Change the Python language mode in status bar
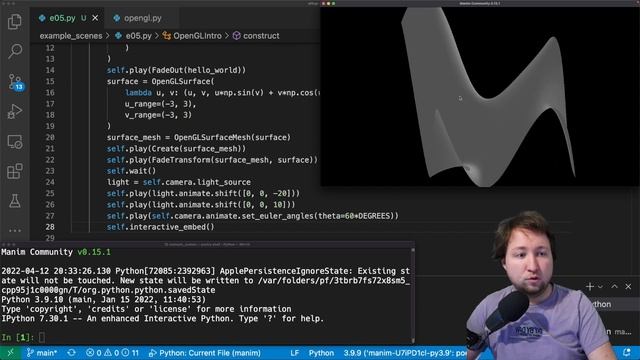The height and width of the screenshot is (360, 640). 321,353
